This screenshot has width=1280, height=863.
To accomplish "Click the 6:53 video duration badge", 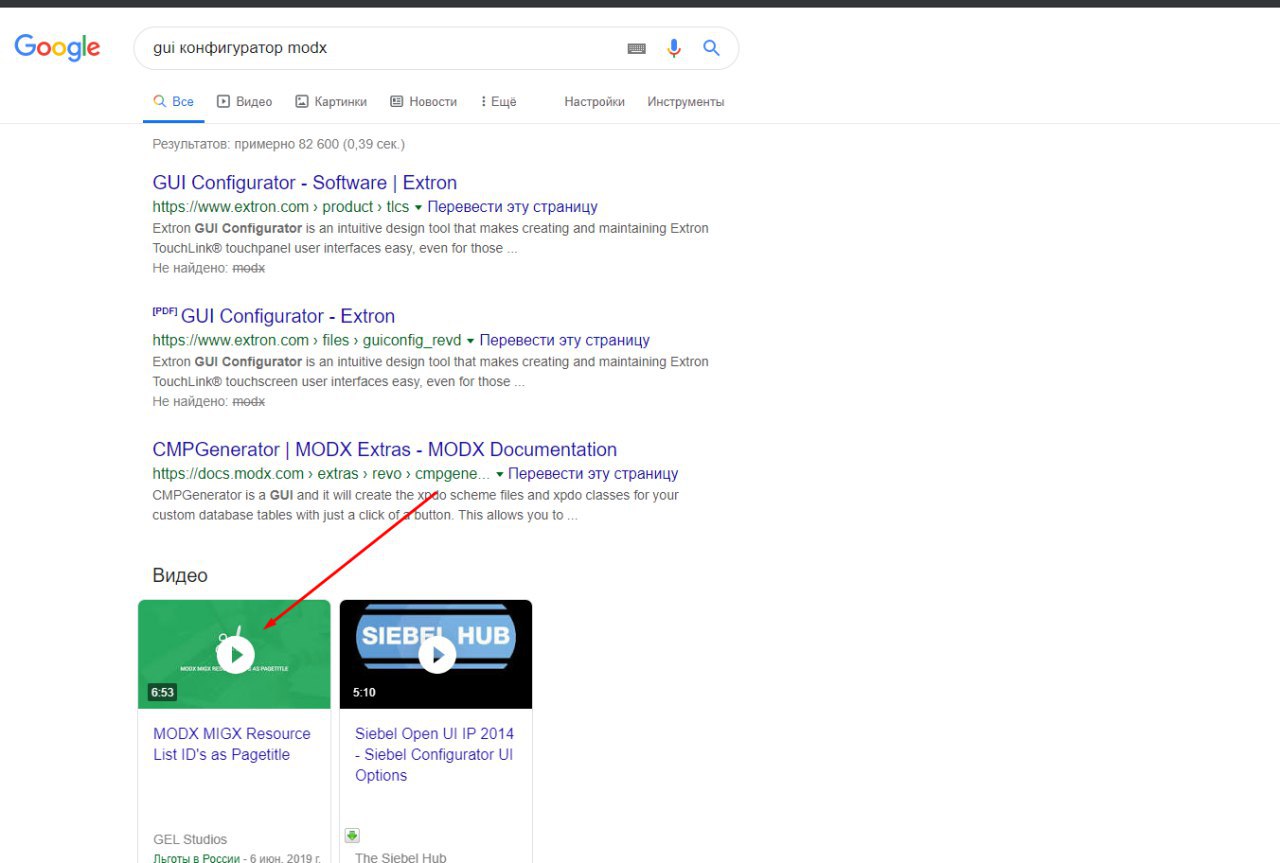I will 162,692.
